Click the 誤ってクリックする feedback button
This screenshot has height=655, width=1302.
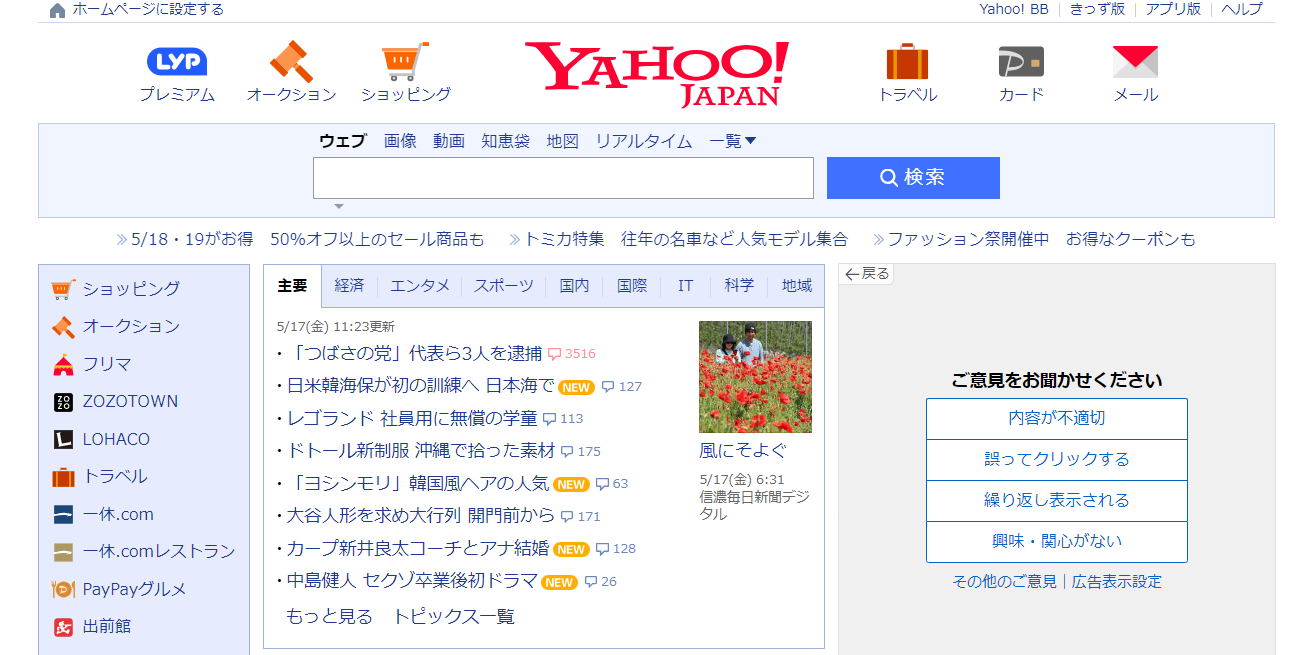pyautogui.click(x=1057, y=460)
